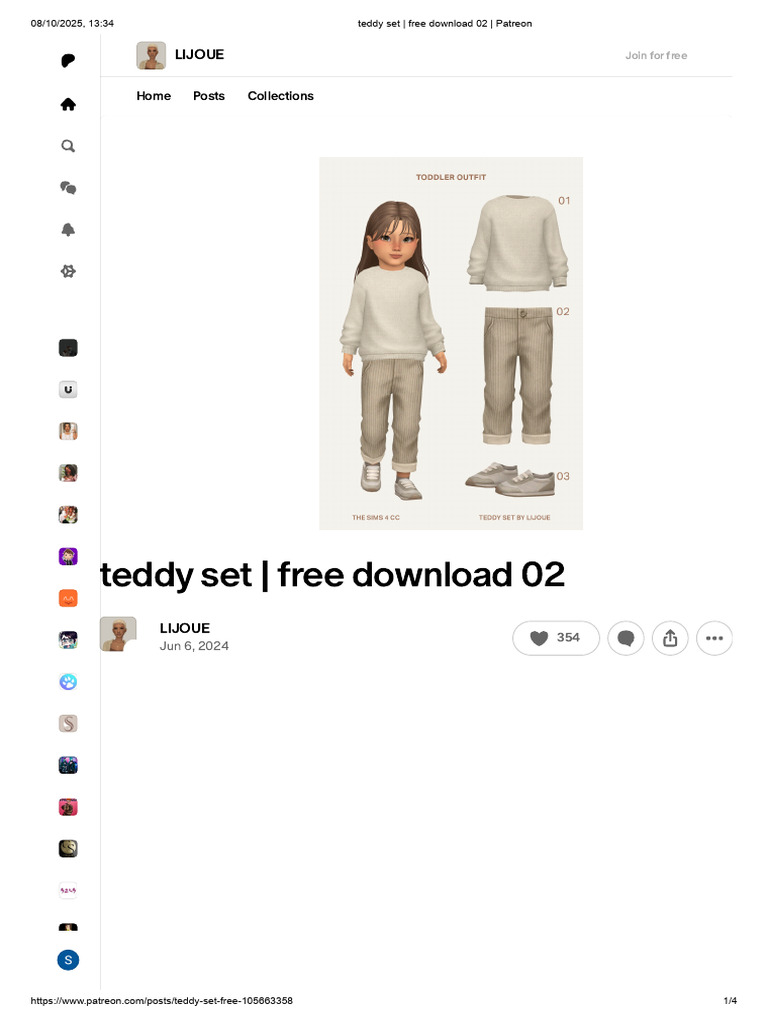
Task: Share the post using share icon
Action: [x=670, y=638]
